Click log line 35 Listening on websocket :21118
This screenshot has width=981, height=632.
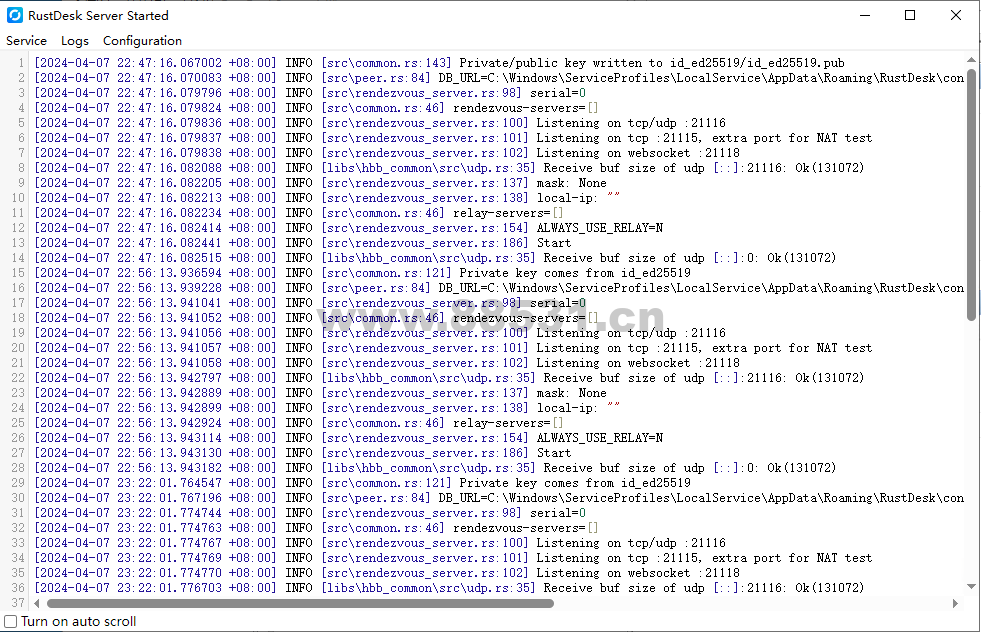pos(387,573)
